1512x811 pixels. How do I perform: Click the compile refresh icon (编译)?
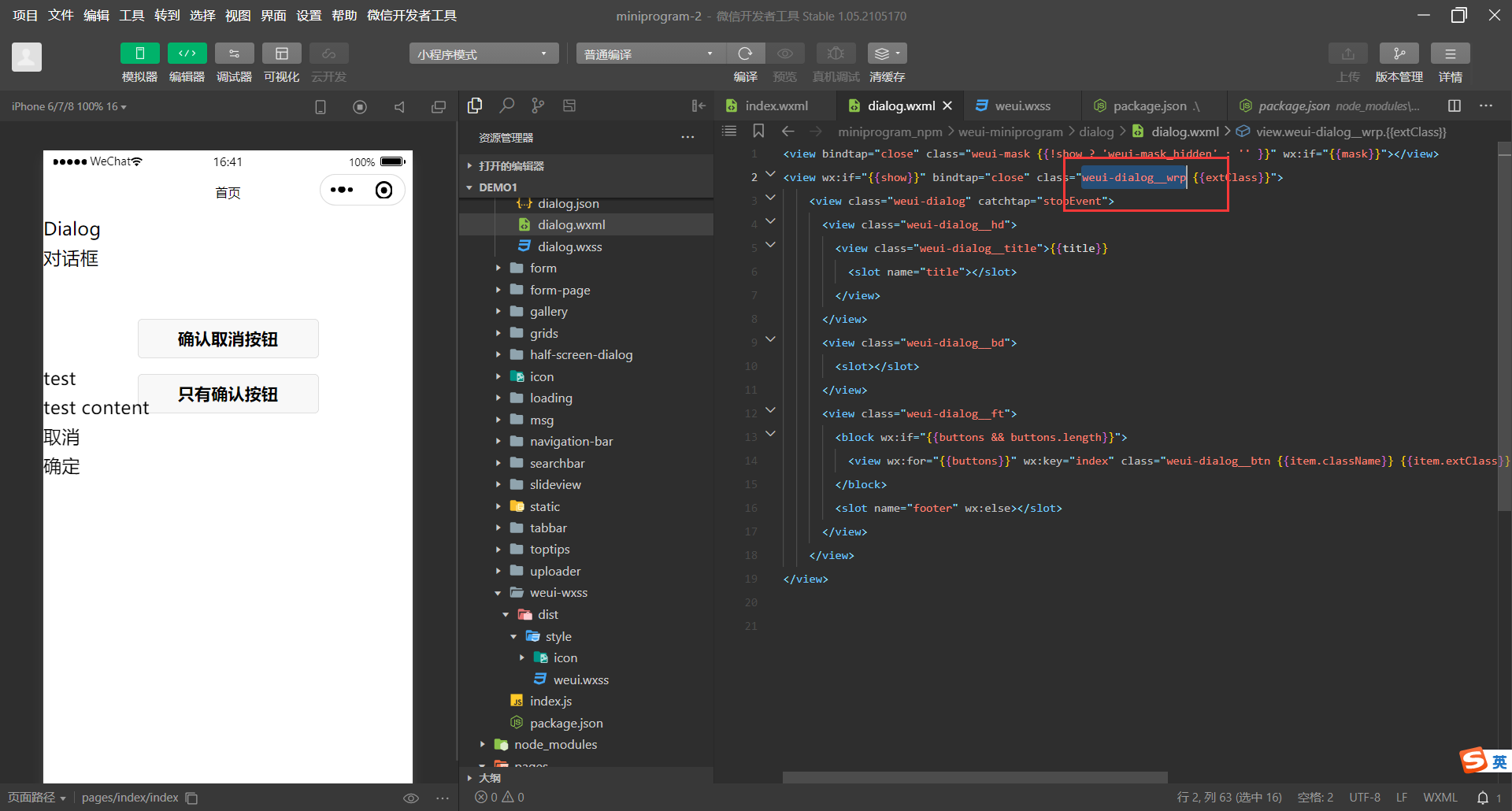tap(745, 54)
